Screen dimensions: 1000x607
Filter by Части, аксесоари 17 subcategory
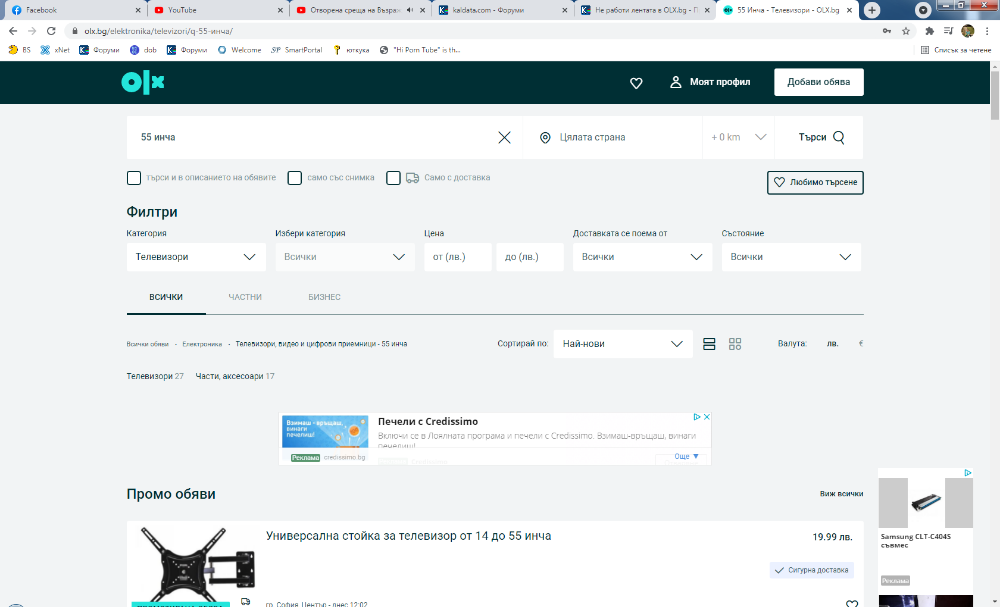pyautogui.click(x=235, y=376)
